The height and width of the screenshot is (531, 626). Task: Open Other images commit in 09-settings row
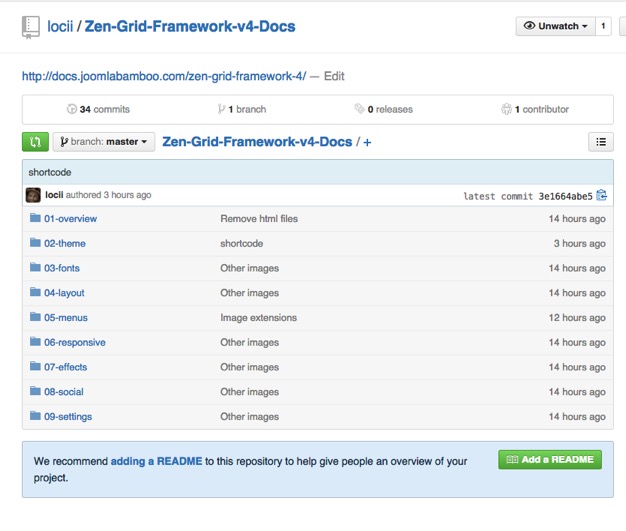[250, 417]
